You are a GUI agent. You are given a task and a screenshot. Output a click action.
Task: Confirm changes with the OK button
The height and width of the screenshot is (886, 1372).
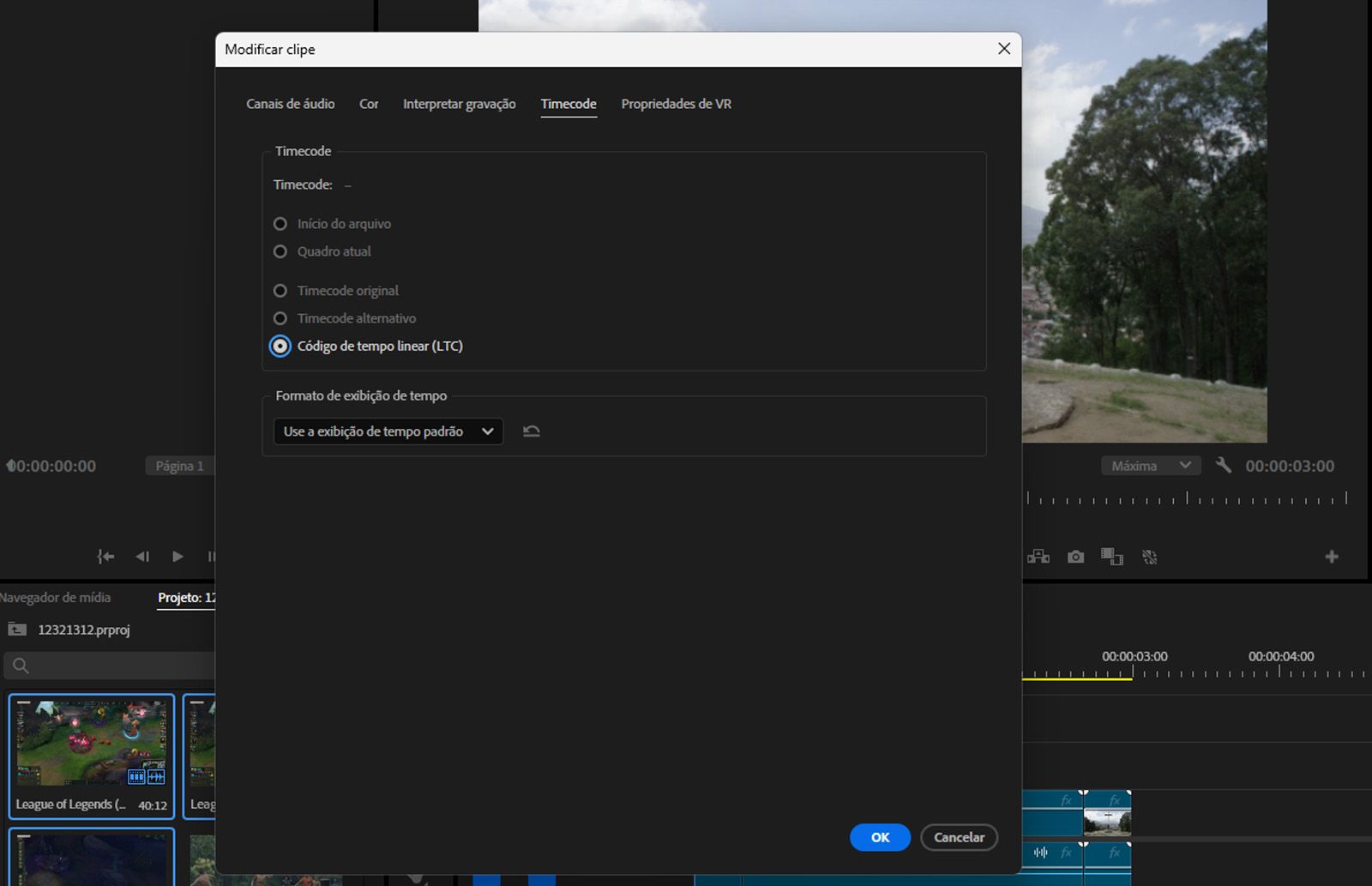880,837
